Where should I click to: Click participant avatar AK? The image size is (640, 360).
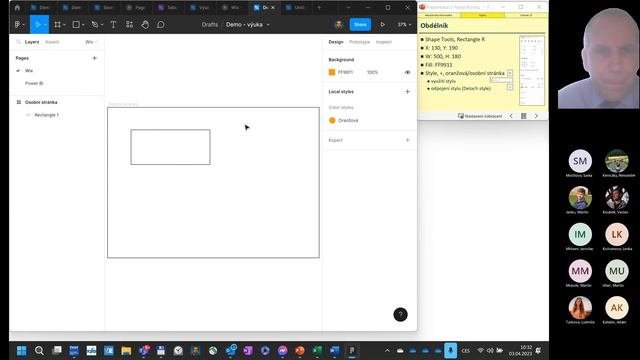[617, 308]
